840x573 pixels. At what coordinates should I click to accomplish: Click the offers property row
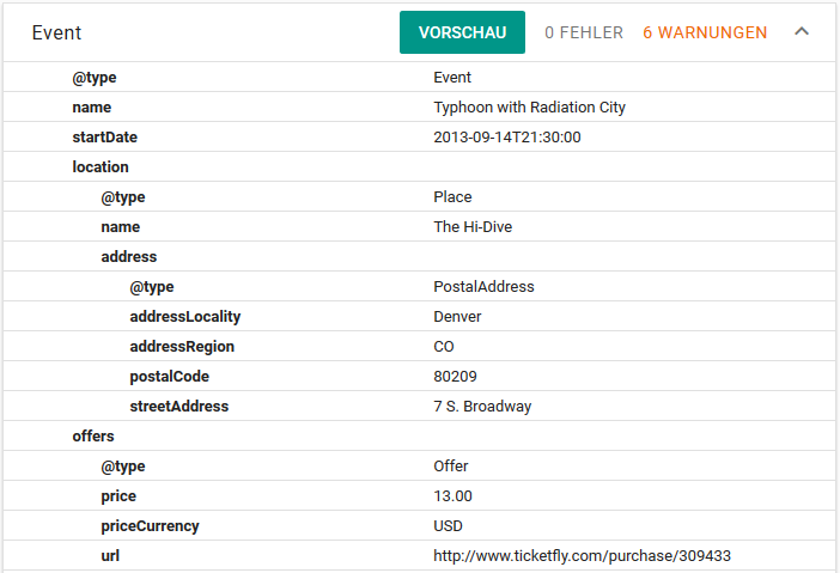point(419,436)
